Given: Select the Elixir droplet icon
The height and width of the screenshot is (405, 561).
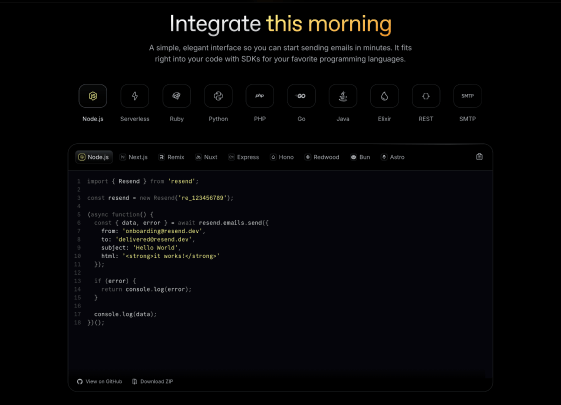Looking at the screenshot, I should point(384,96).
